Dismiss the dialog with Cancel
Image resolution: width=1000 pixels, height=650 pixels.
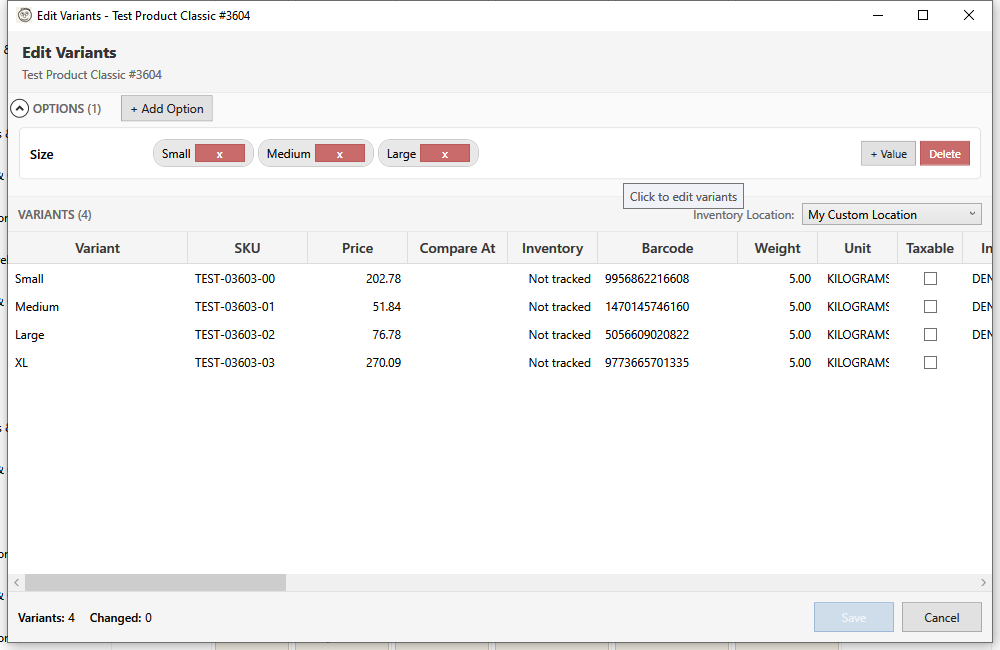pos(941,616)
